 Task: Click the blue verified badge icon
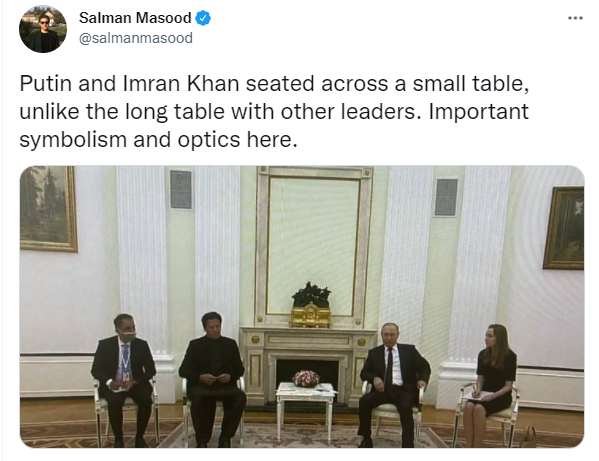click(x=203, y=18)
